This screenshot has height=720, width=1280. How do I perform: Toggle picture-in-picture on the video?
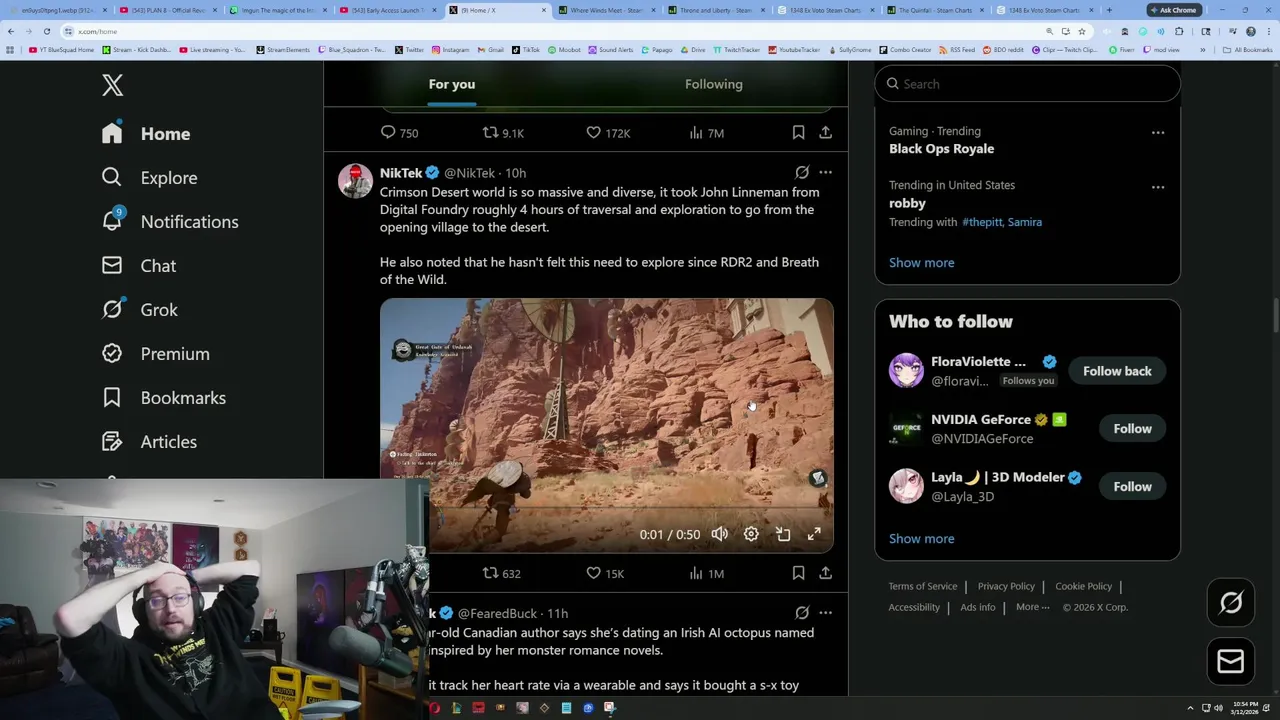pyautogui.click(x=783, y=534)
